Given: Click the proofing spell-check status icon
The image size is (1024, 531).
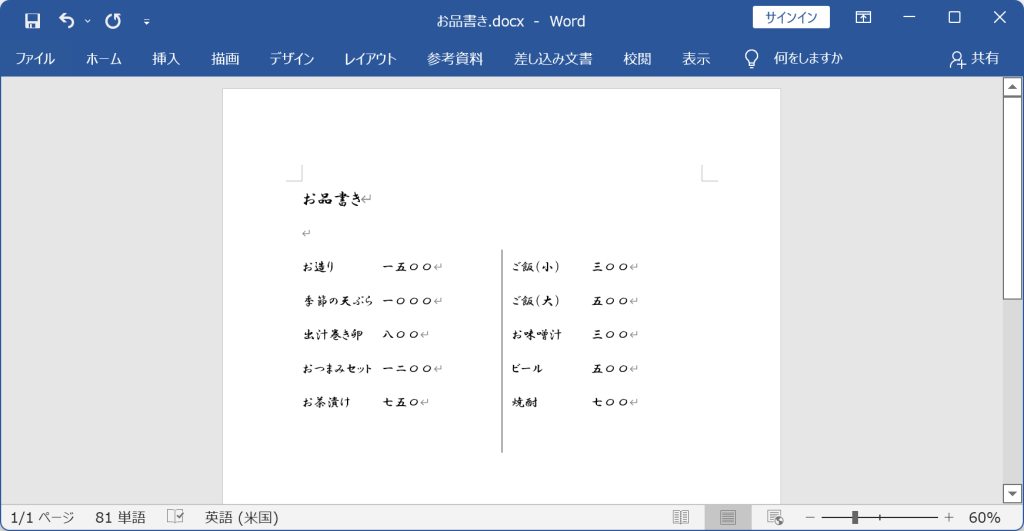Looking at the screenshot, I should click(175, 517).
